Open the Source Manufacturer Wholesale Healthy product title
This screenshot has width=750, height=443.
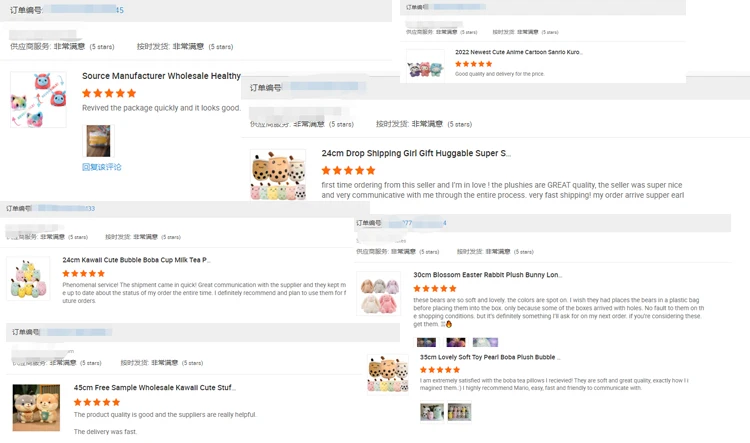(161, 76)
